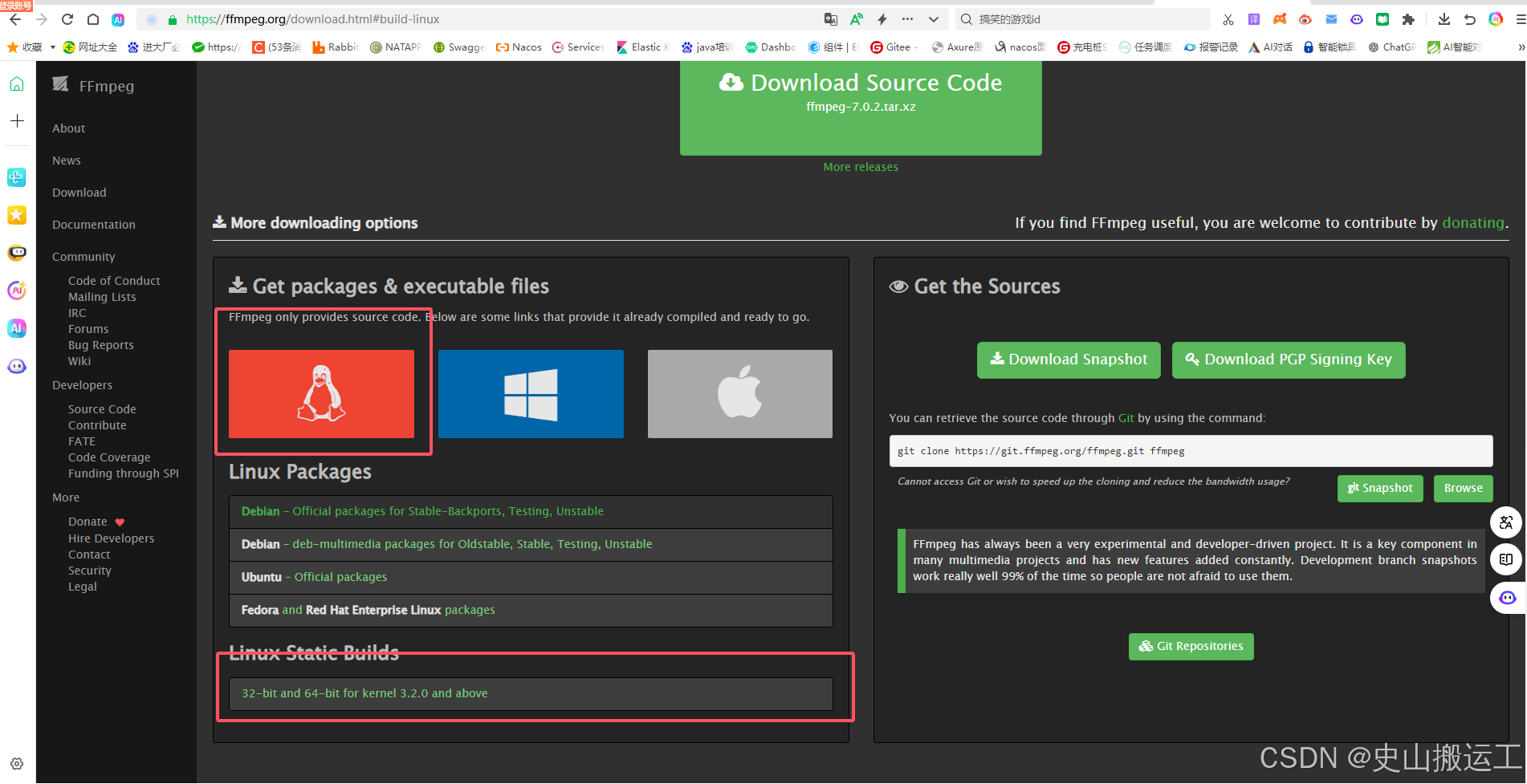
Task: Click the left sidebar home icon
Action: [x=17, y=83]
